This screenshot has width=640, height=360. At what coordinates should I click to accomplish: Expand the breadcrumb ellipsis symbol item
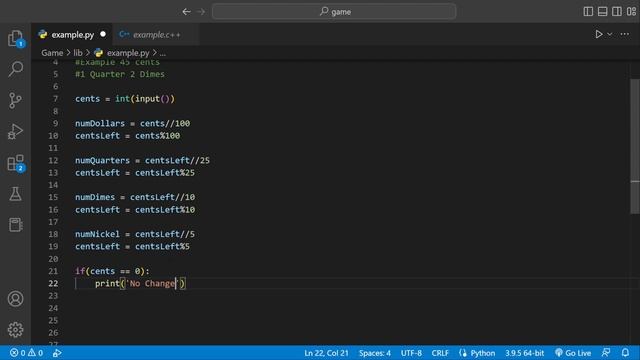[x=163, y=53]
